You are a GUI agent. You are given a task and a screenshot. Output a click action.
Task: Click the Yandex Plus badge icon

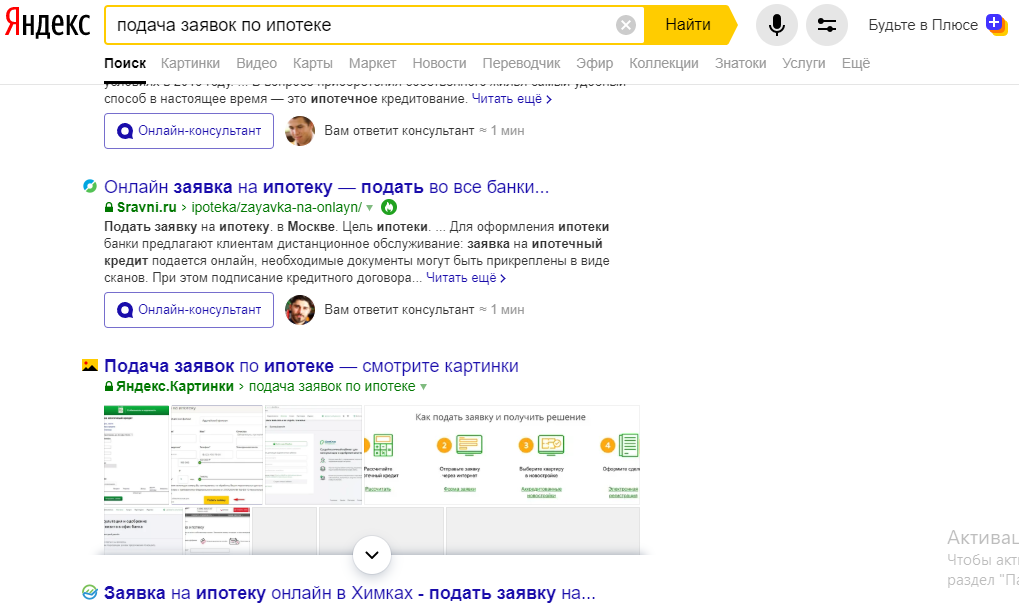996,25
